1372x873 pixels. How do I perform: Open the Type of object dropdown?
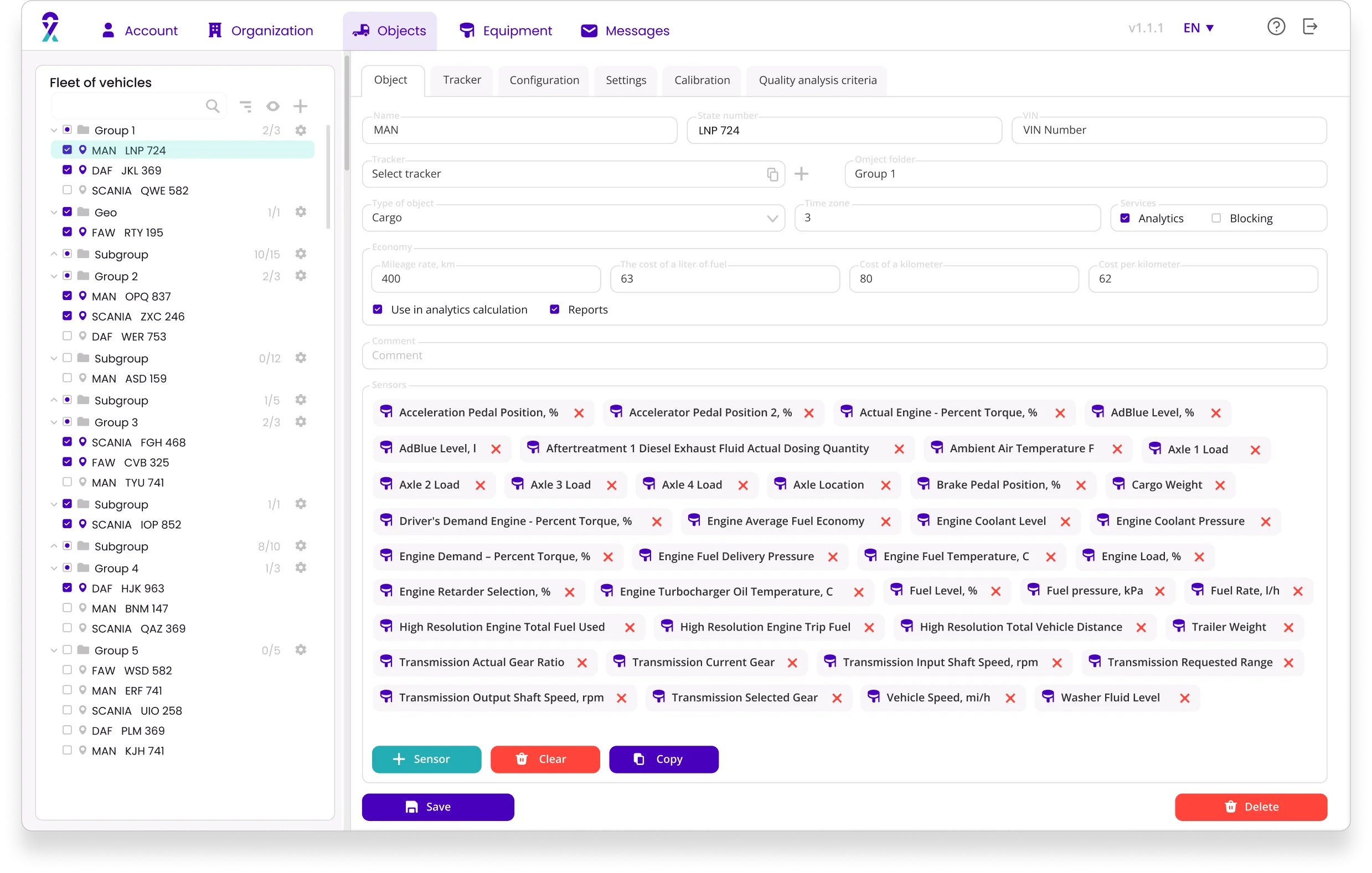coord(772,218)
